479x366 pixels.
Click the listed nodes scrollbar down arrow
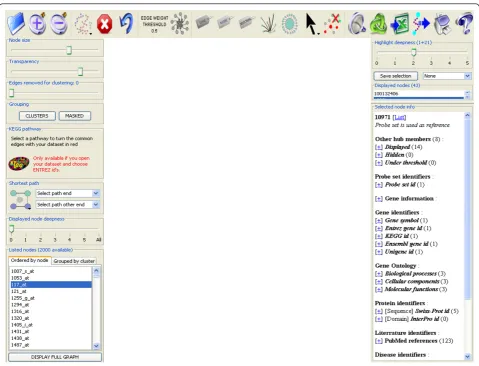(96, 346)
